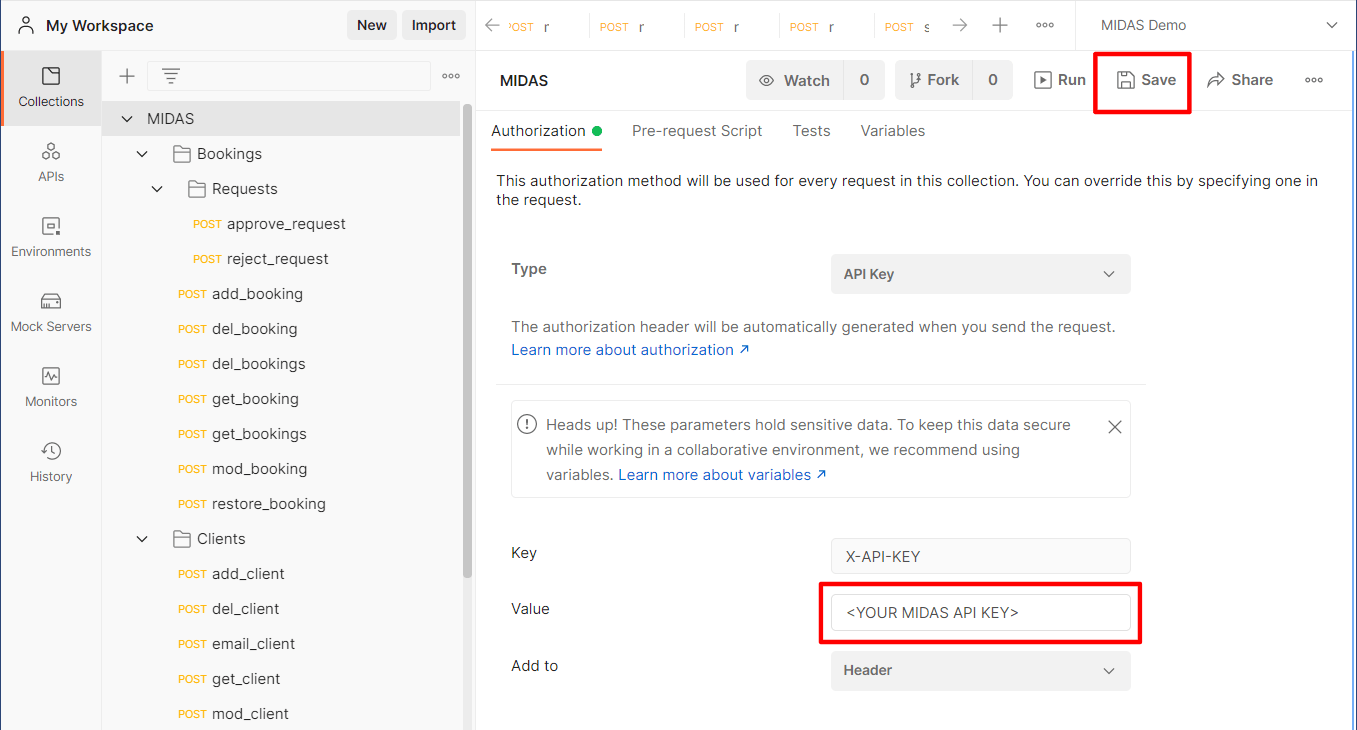
Task: Collapse the Bookings folder chevron
Action: 142,154
